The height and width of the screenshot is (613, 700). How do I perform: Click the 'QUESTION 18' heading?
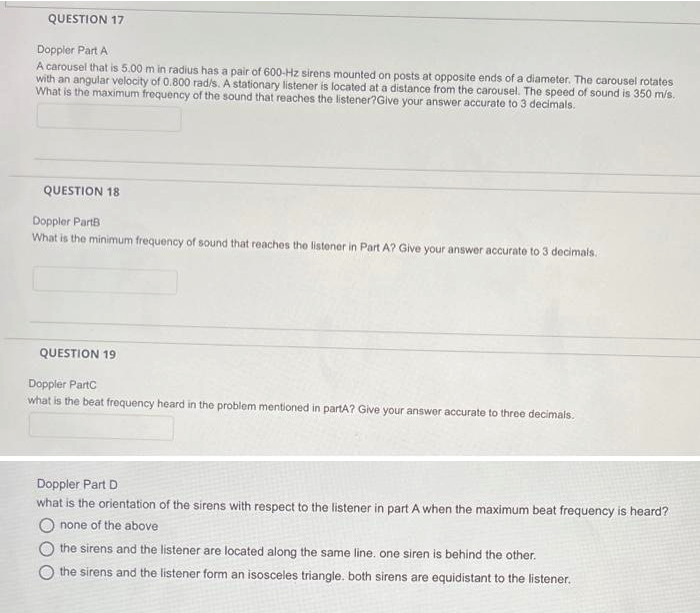pos(82,191)
